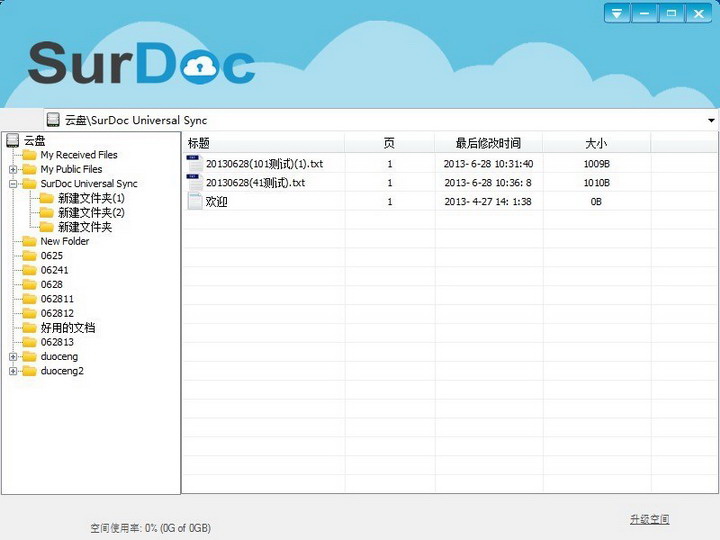This screenshot has height=540, width=720.
Task: Click the 062812 folder icon
Action: (x=29, y=313)
